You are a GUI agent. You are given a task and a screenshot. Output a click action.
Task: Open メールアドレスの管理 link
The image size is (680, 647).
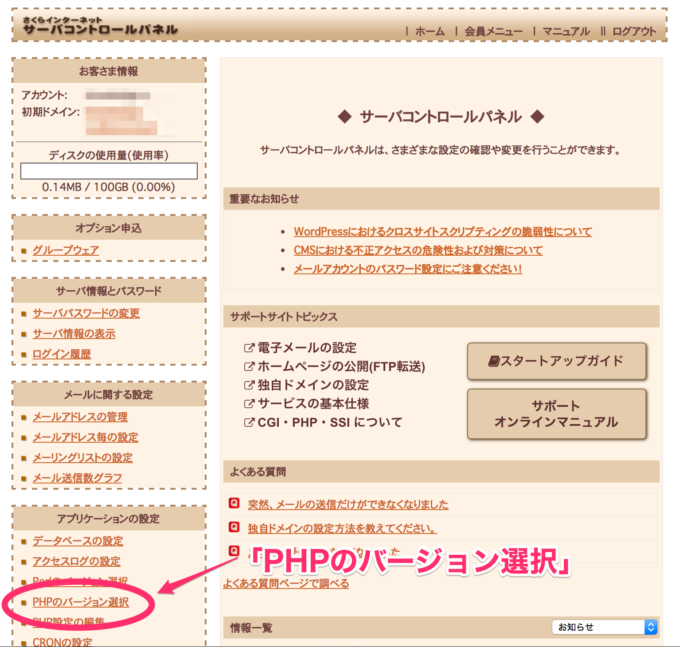[80, 417]
